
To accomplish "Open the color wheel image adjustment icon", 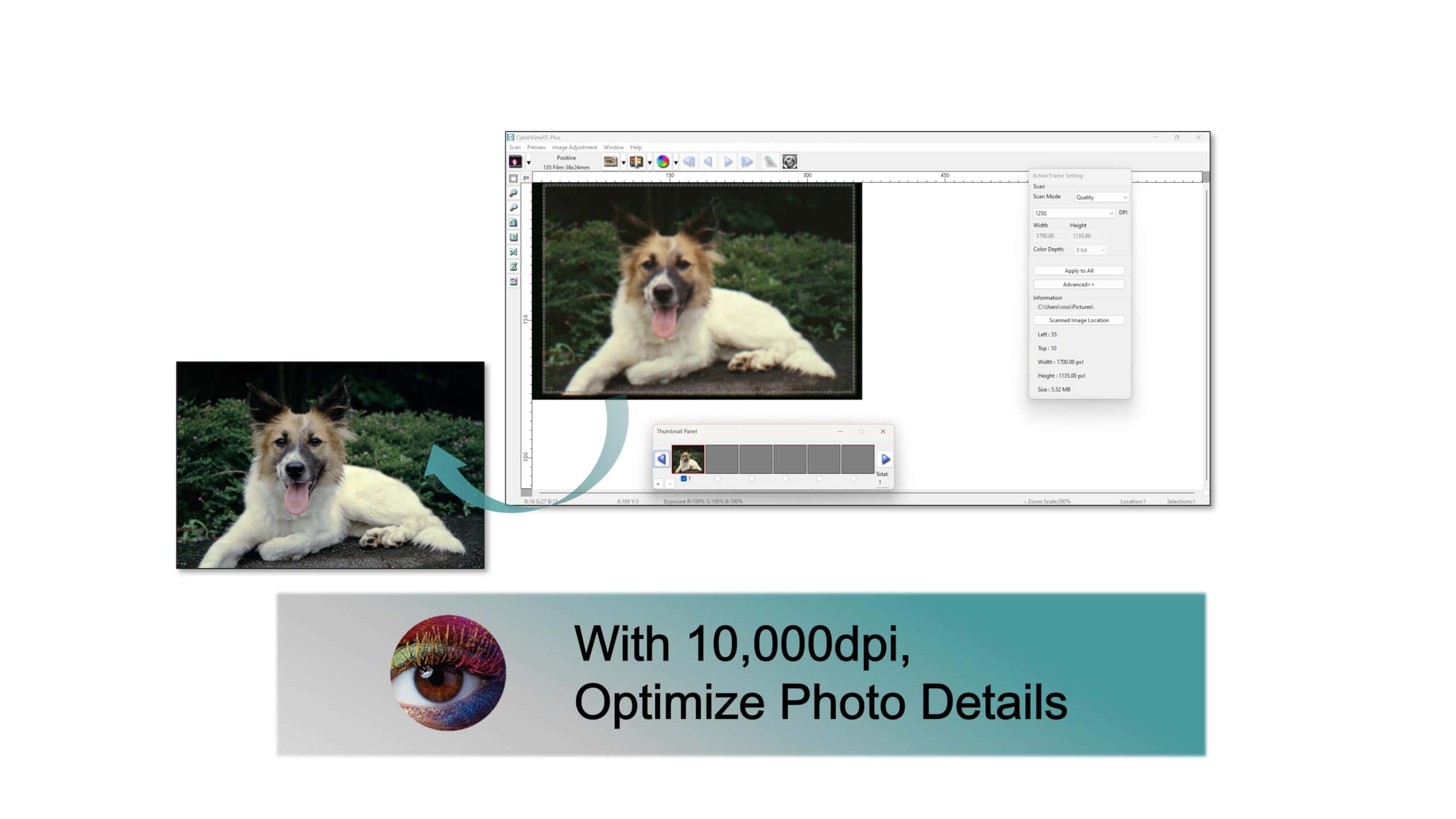I will (663, 162).
